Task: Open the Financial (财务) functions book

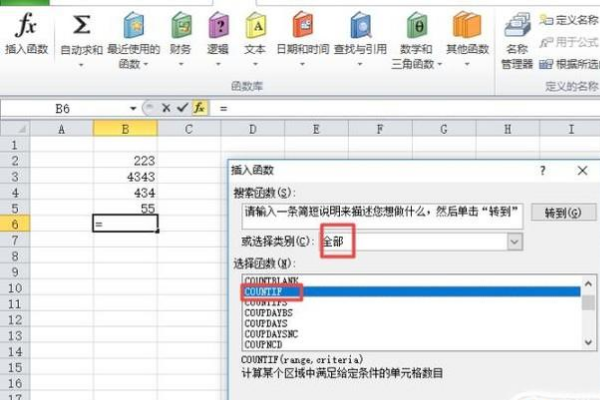Action: click(x=181, y=25)
